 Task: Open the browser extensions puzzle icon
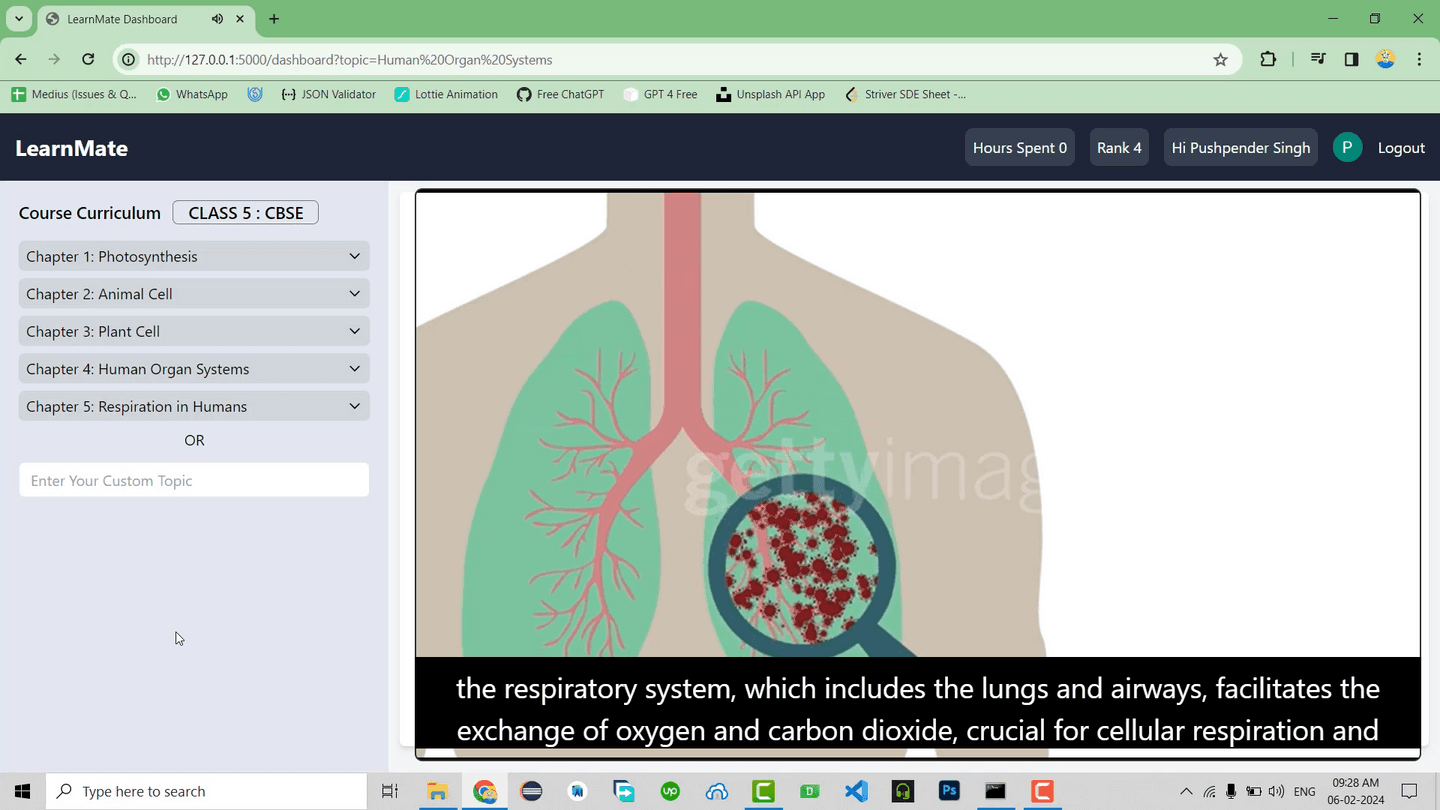click(x=1268, y=59)
